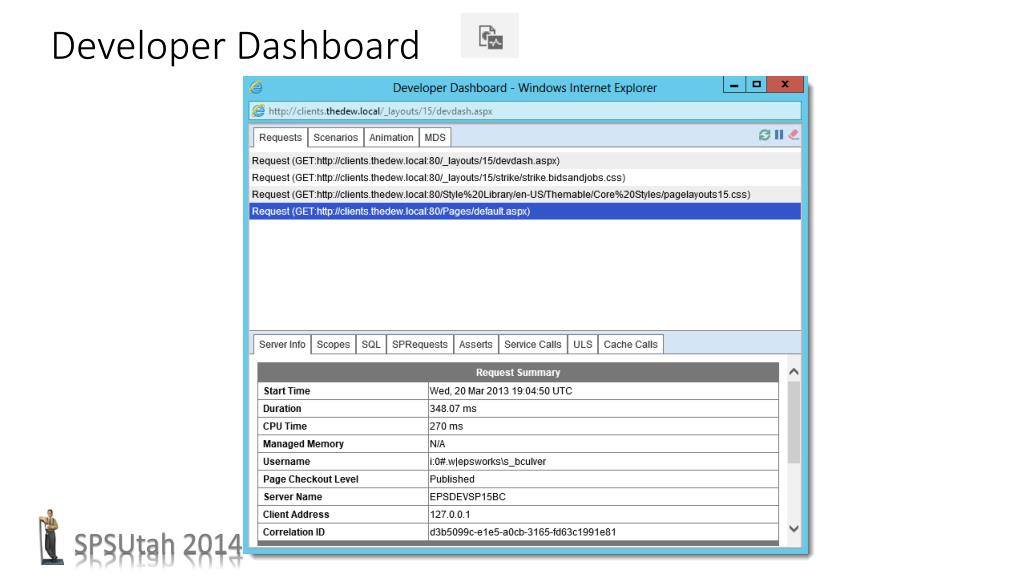Click the address bar URL field

click(x=525, y=111)
